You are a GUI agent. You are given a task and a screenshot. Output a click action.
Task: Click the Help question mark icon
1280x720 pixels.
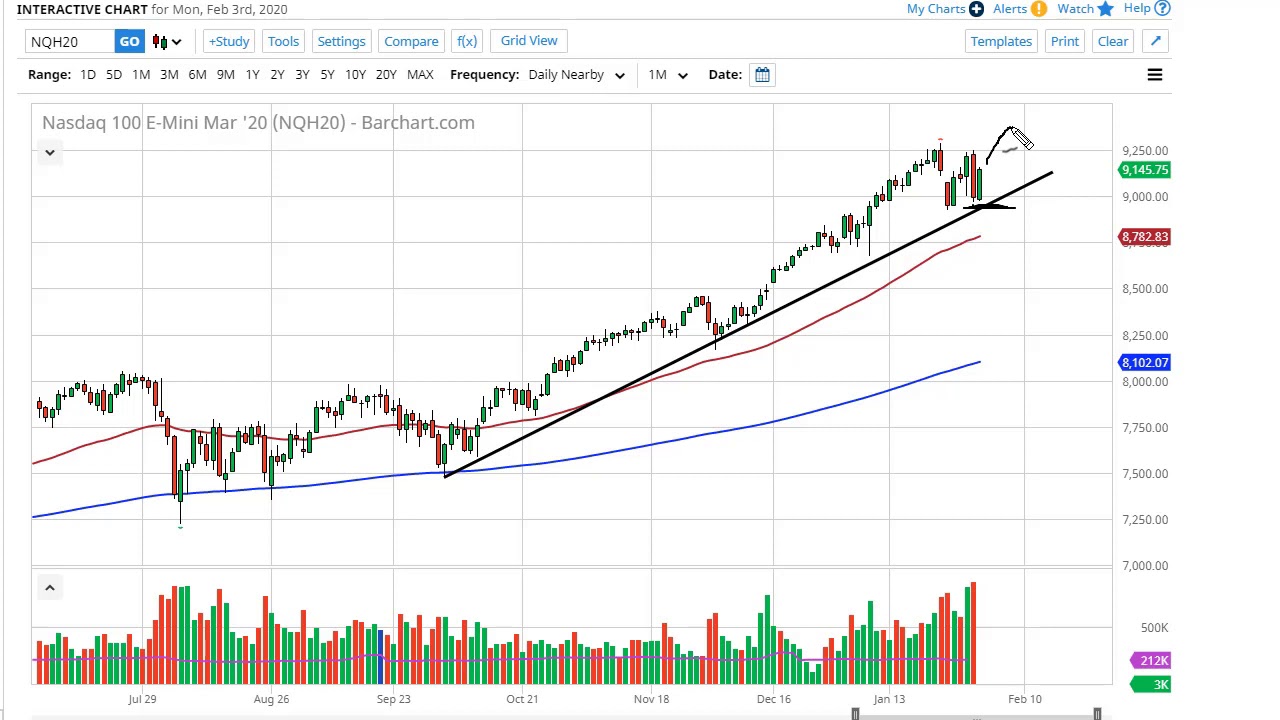tap(1162, 9)
